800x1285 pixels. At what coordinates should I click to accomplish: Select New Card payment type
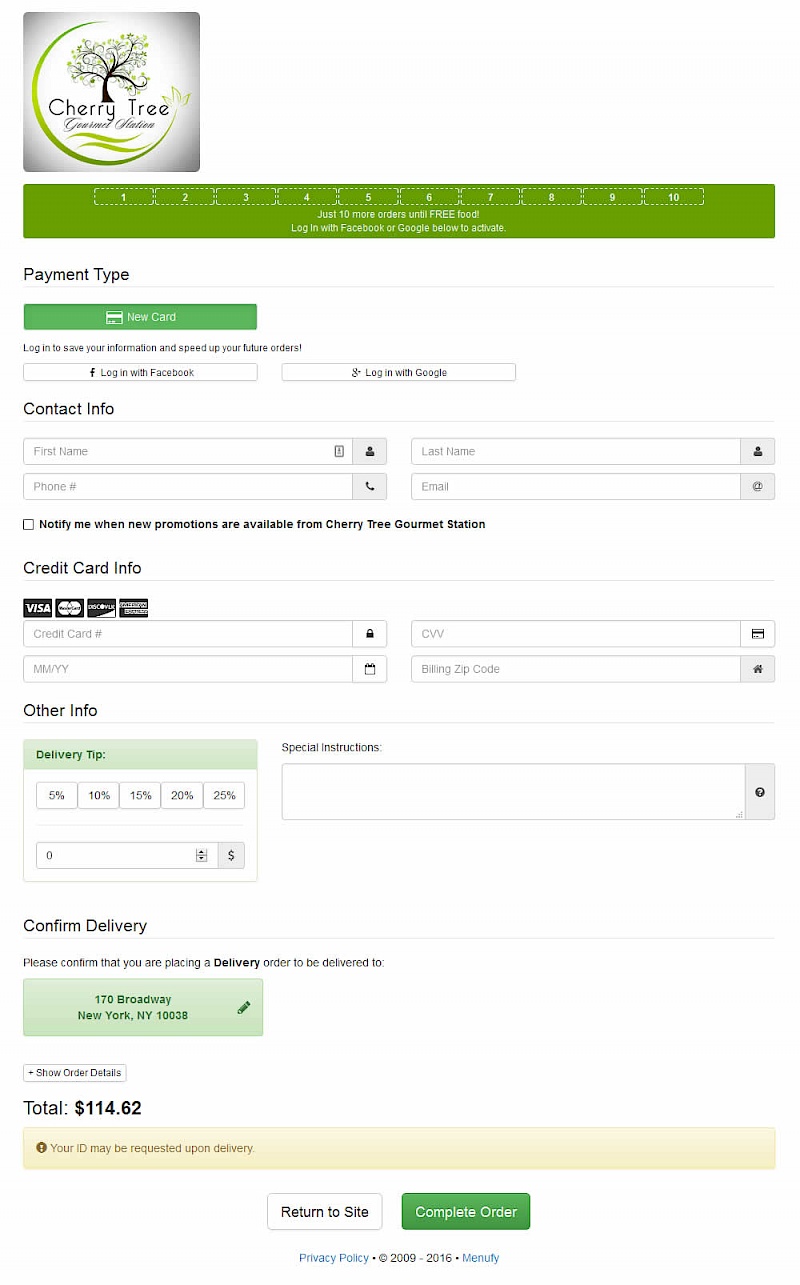tap(140, 317)
